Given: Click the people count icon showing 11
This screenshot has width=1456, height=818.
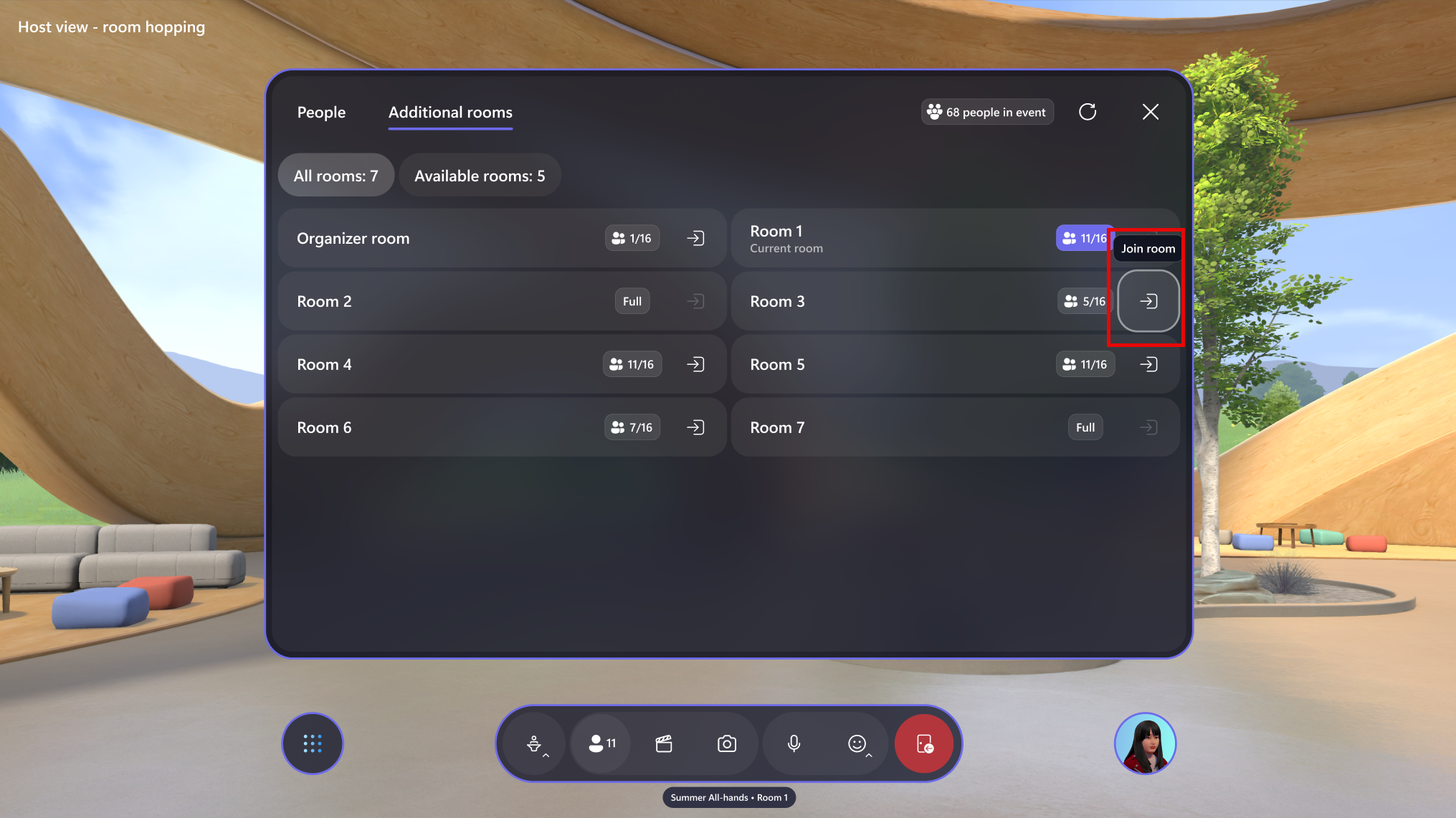Looking at the screenshot, I should pos(601,743).
